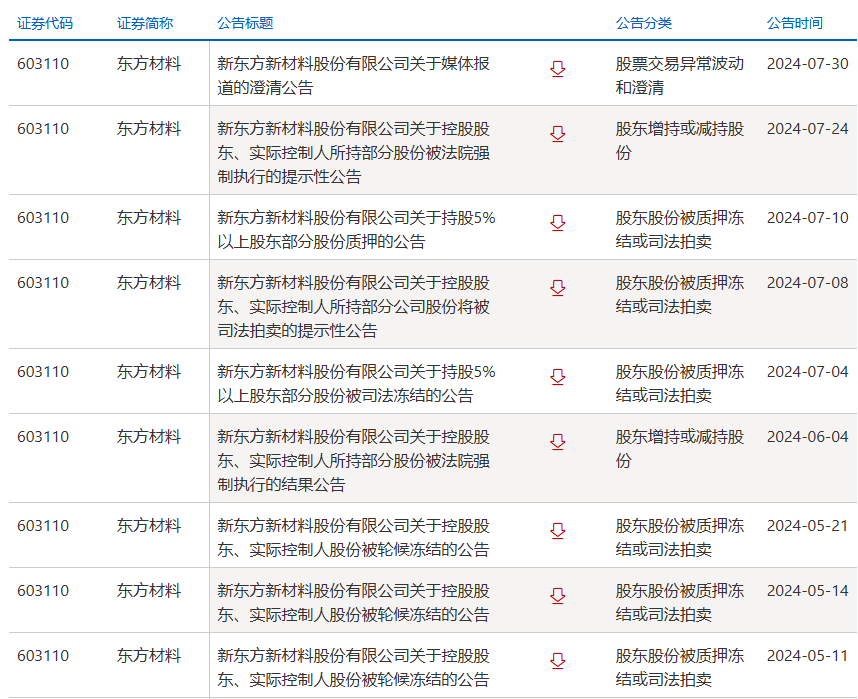Click stock code 603110 in the first row
This screenshot has width=858, height=699.
click(43, 64)
